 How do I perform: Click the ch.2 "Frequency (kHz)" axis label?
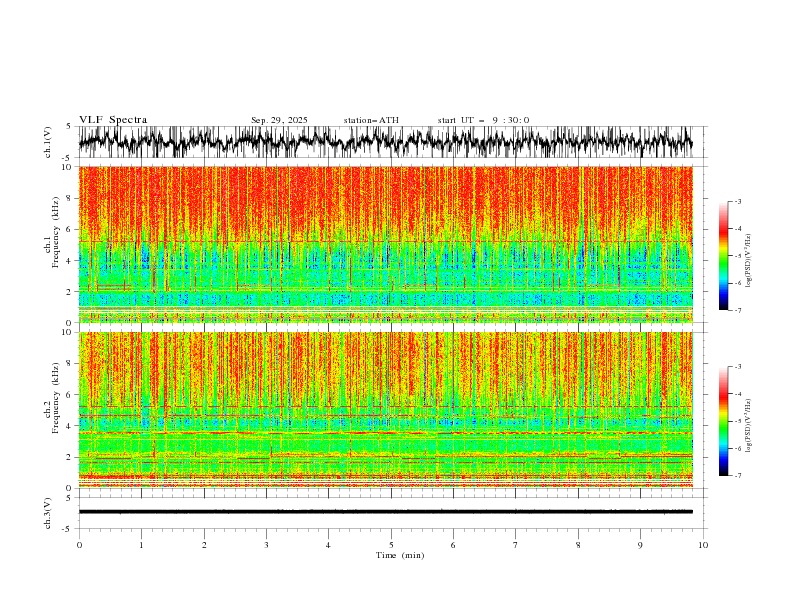point(56,397)
